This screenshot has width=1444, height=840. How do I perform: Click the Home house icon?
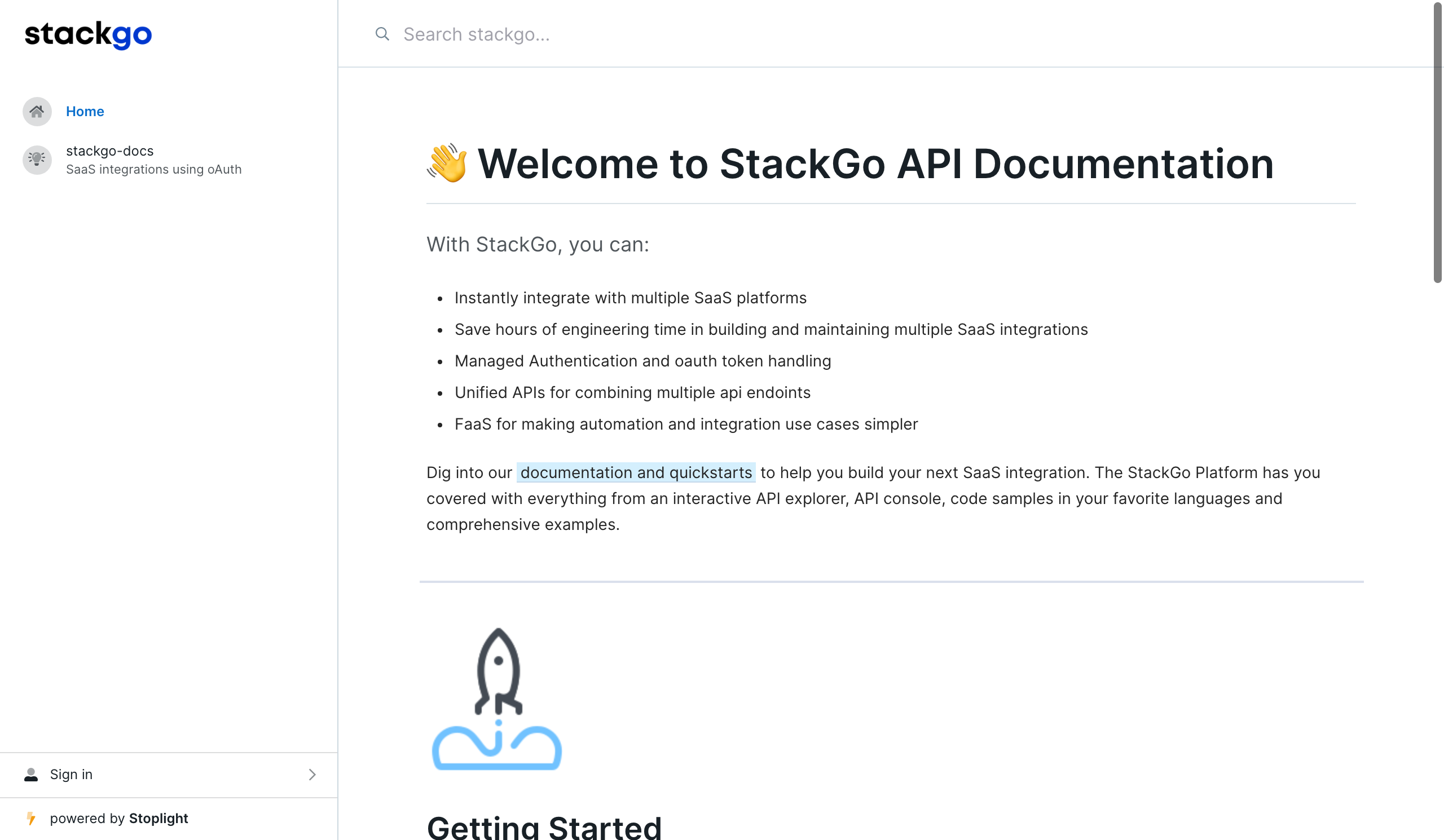37,111
